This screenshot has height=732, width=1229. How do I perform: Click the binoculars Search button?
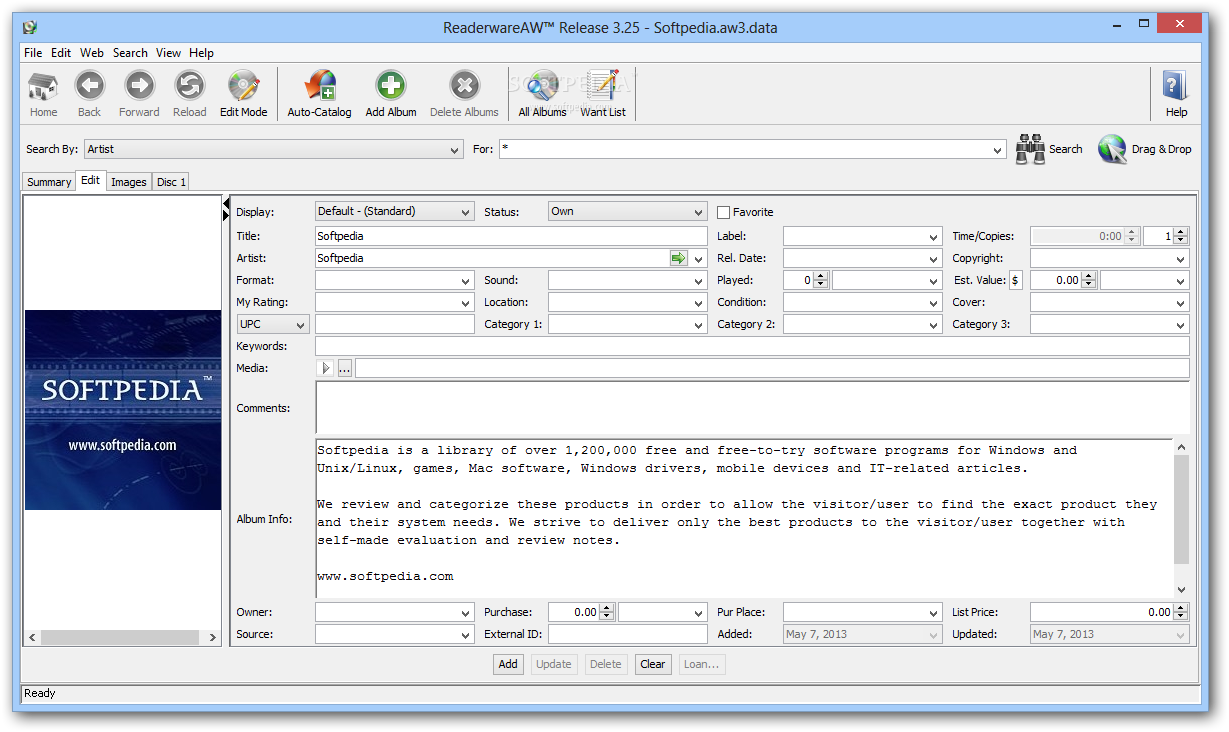pyautogui.click(x=1049, y=149)
